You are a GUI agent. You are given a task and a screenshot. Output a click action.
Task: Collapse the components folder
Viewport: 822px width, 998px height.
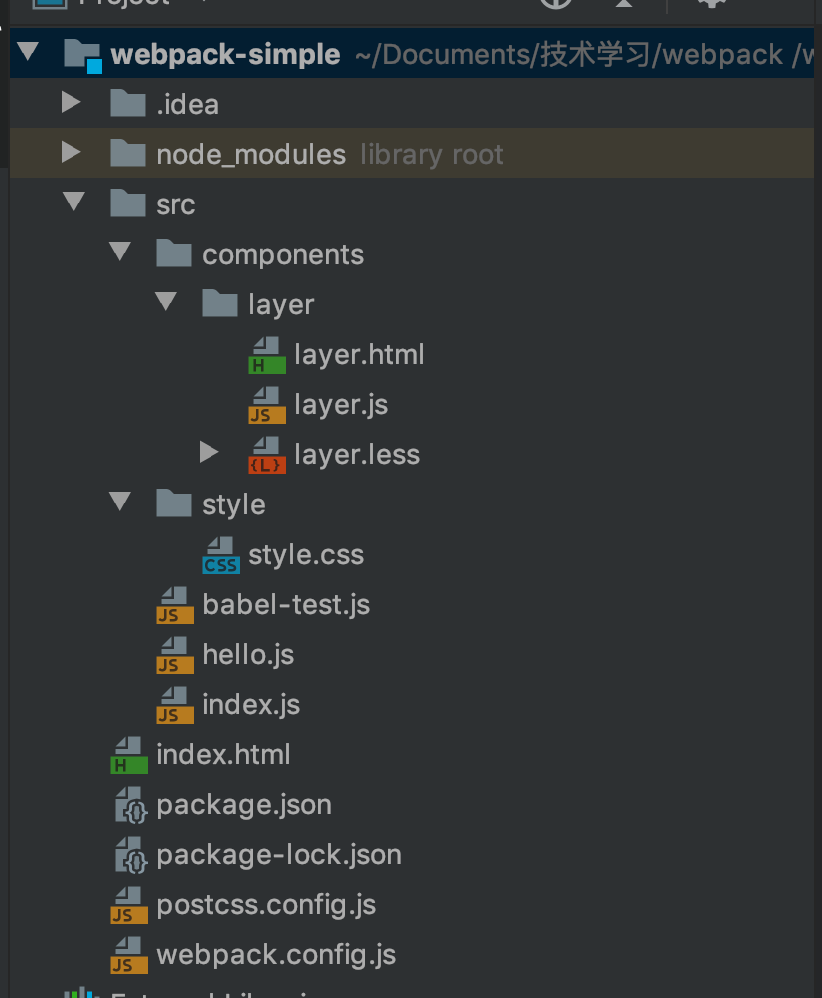[x=120, y=253]
